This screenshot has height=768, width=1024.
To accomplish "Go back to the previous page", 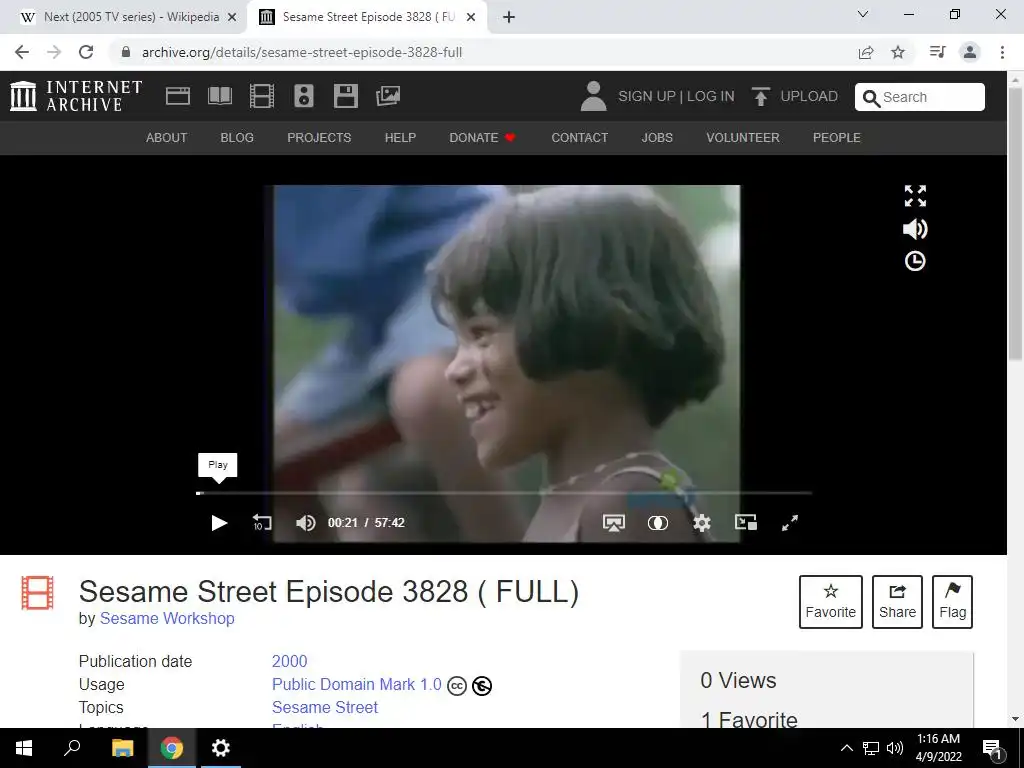I will [x=22, y=52].
